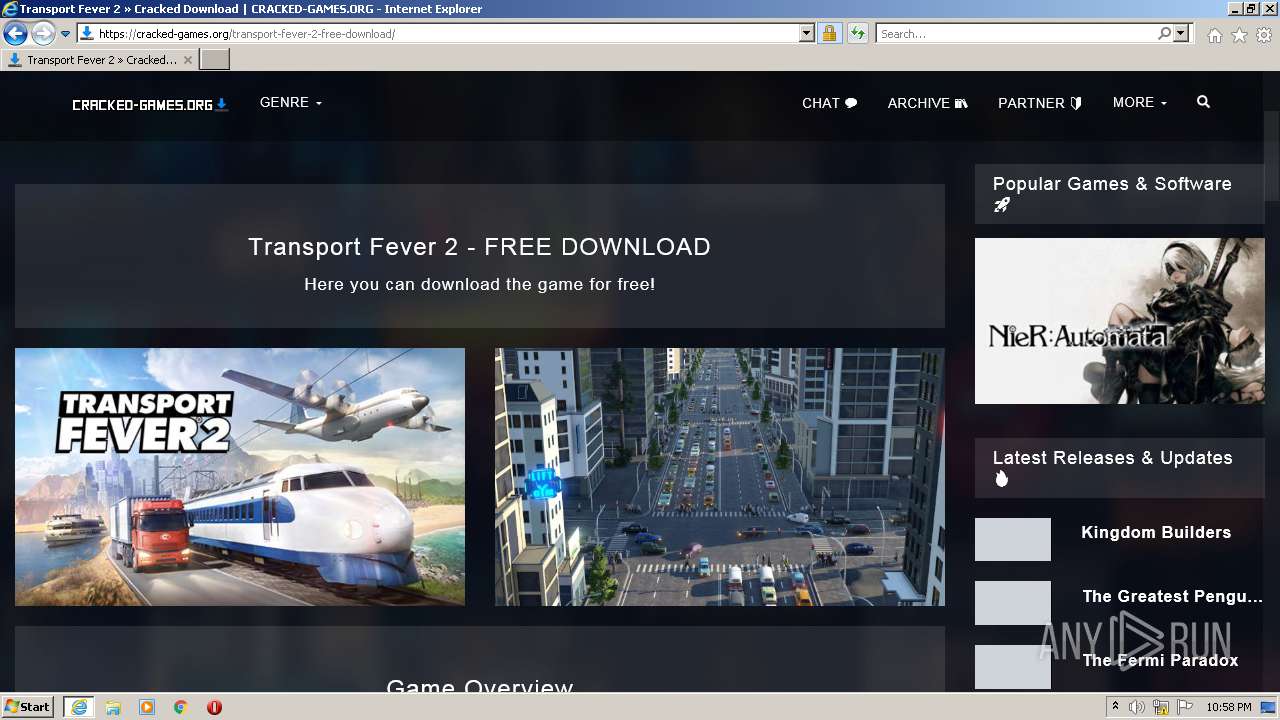1280x720 pixels.
Task: Close the Transport Fever 2 tab
Action: (187, 60)
